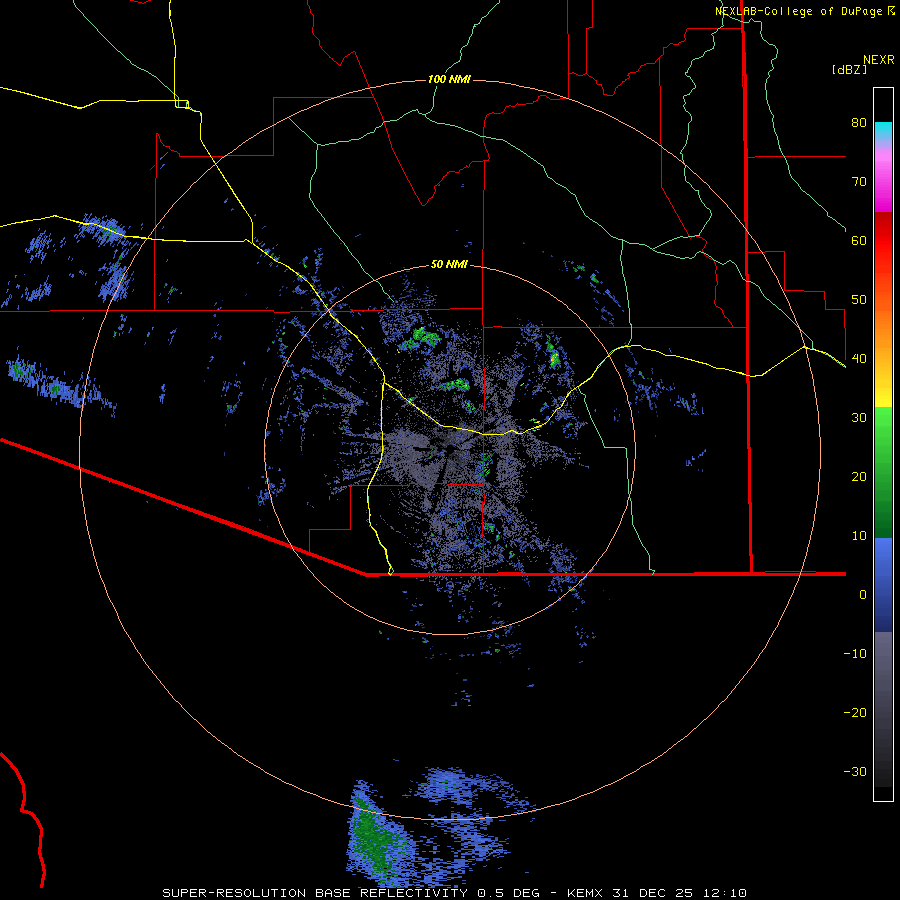This screenshot has height=900, width=900.
Task: Click the NEXLAB-College of DuPage watermark text
Action: [x=799, y=11]
